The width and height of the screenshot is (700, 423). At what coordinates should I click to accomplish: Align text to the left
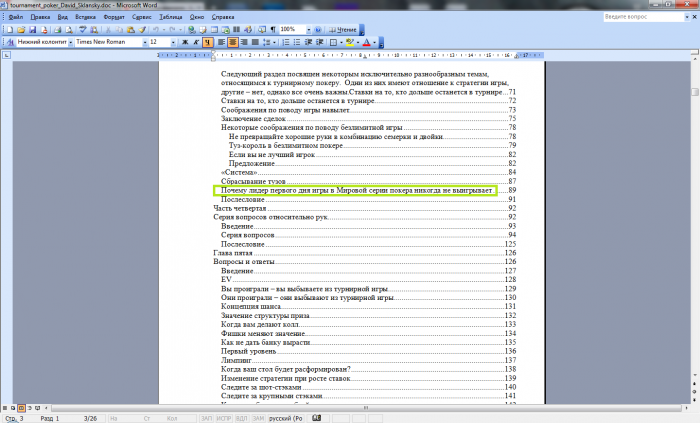[x=221, y=42]
